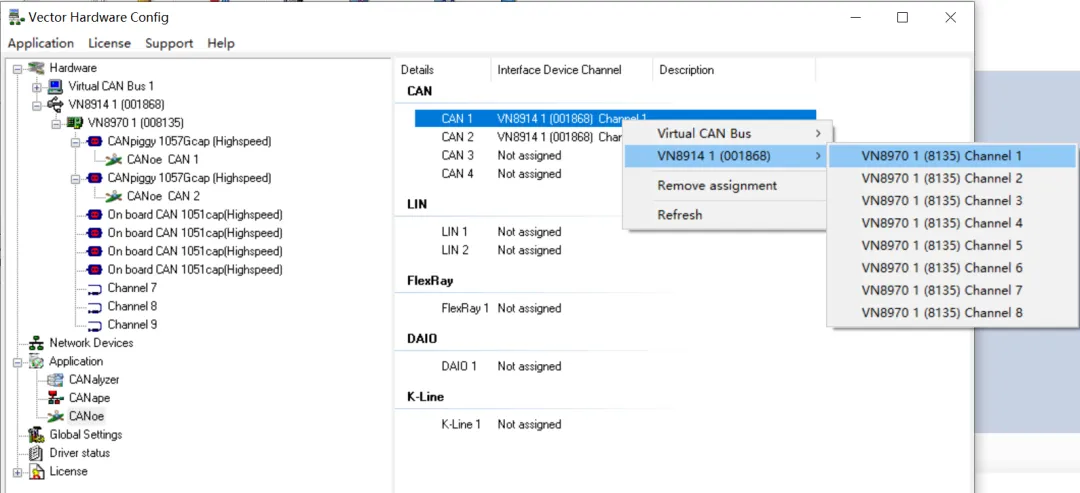The height and width of the screenshot is (493, 1080).
Task: Collapse the CANpiggy node containing CANoe CAN 1
Action: (x=75, y=142)
